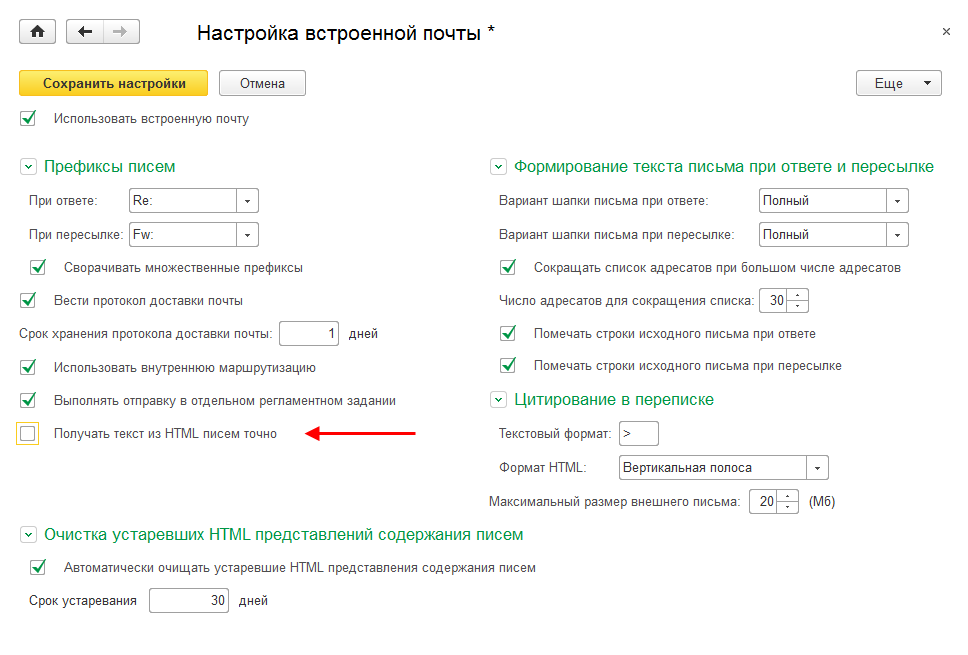Toggle Сворачивать множественные префиксы checkbox
This screenshot has width=968, height=655.
click(x=38, y=268)
